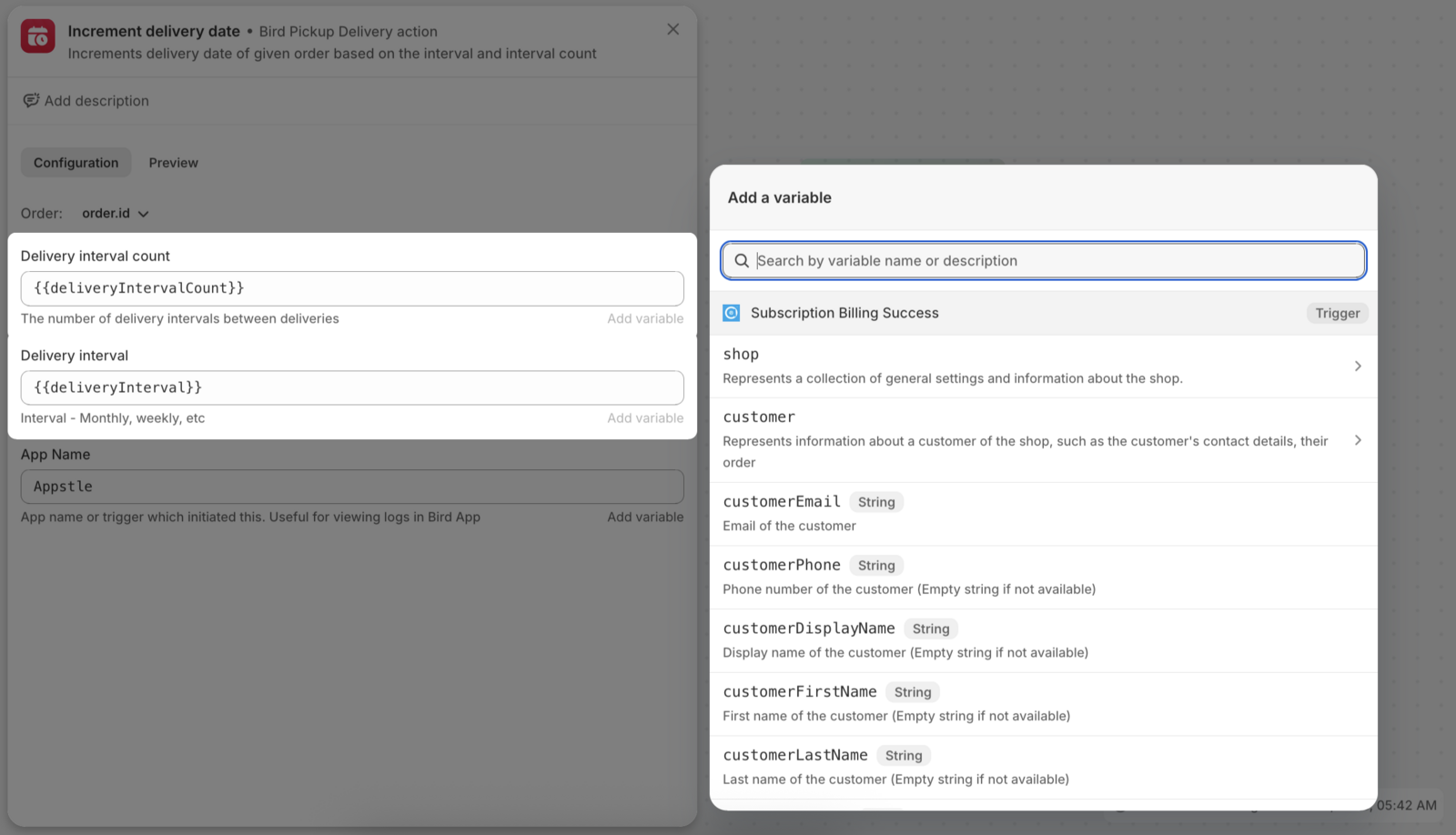Add variable to Delivery interval field
The height and width of the screenshot is (835, 1456).
tap(645, 418)
